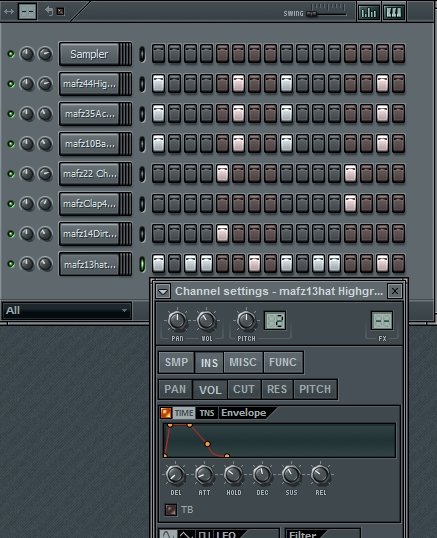This screenshot has width=437, height=538.
Task: Mute the mafzClap4 channel's green LED
Action: (x=11, y=204)
